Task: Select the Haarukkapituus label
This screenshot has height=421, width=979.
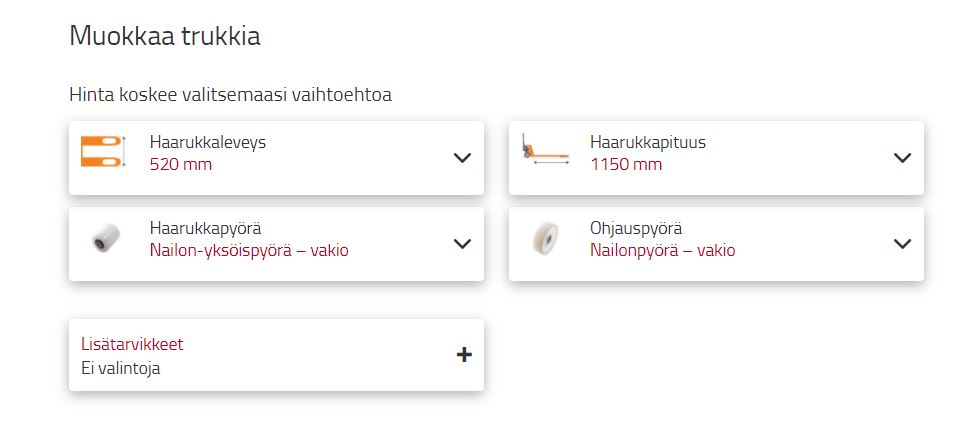Action: click(x=648, y=142)
